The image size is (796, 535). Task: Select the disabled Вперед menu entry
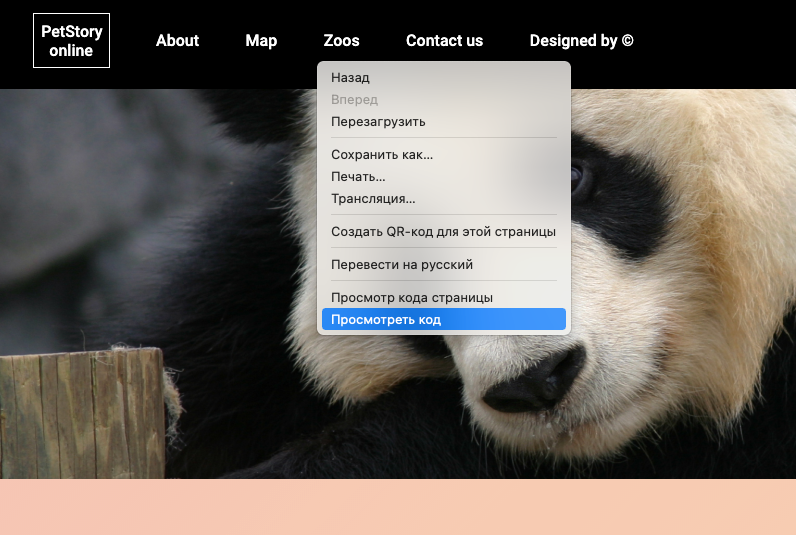pyautogui.click(x=444, y=99)
